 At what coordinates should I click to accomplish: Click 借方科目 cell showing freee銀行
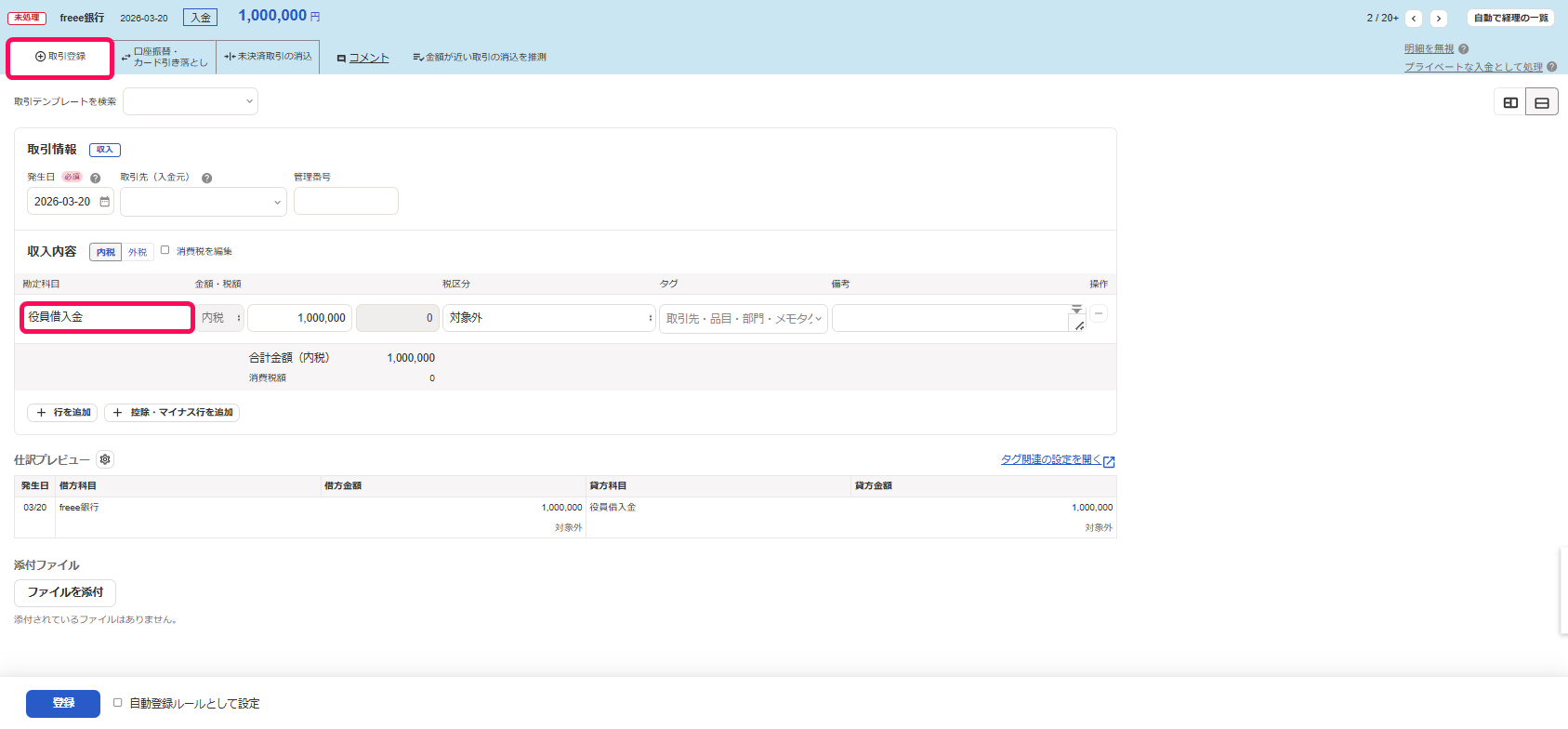79,508
